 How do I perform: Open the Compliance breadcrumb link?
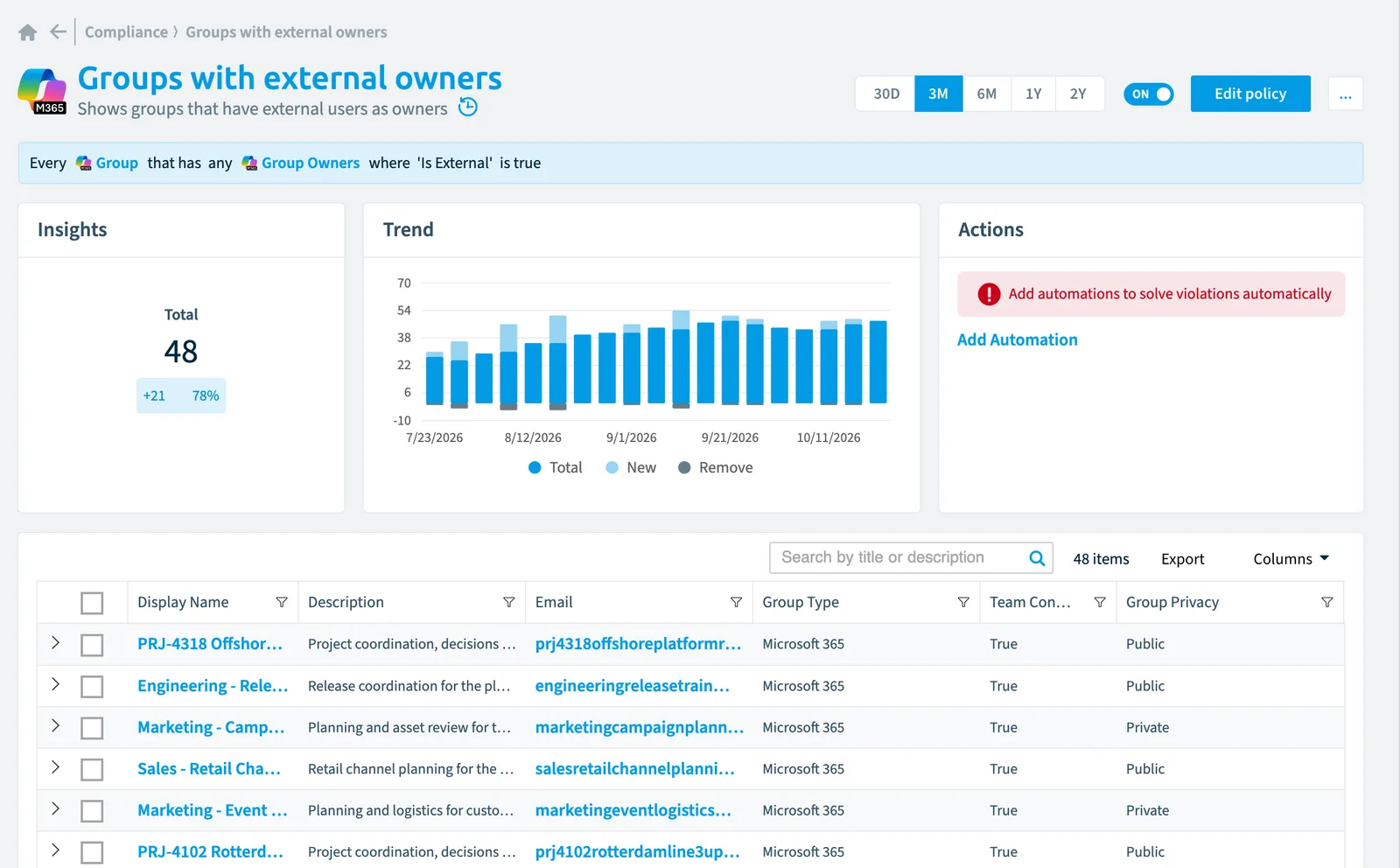(x=126, y=32)
